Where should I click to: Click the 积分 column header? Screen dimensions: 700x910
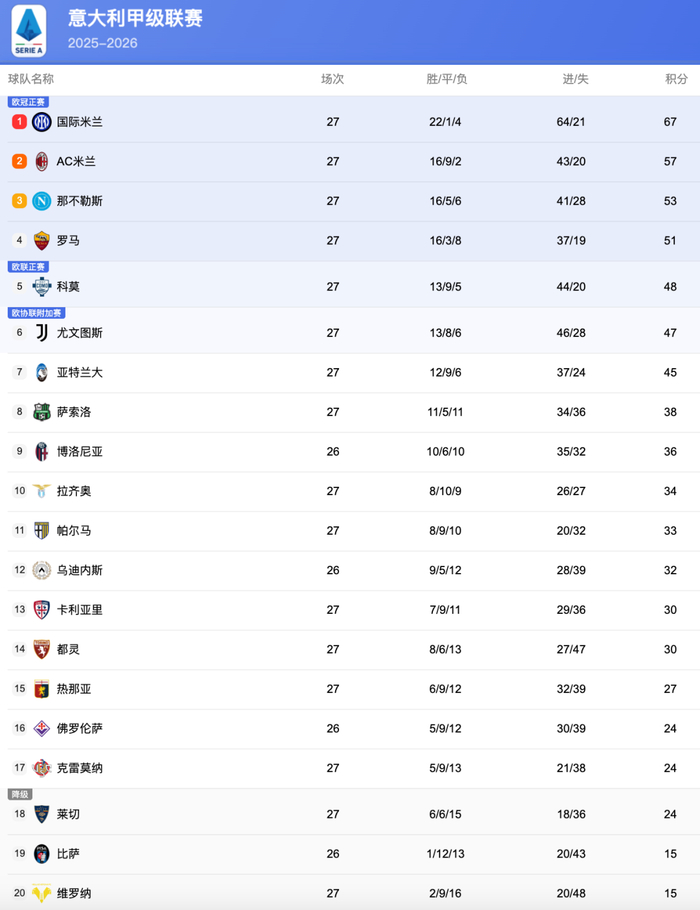pyautogui.click(x=676, y=79)
